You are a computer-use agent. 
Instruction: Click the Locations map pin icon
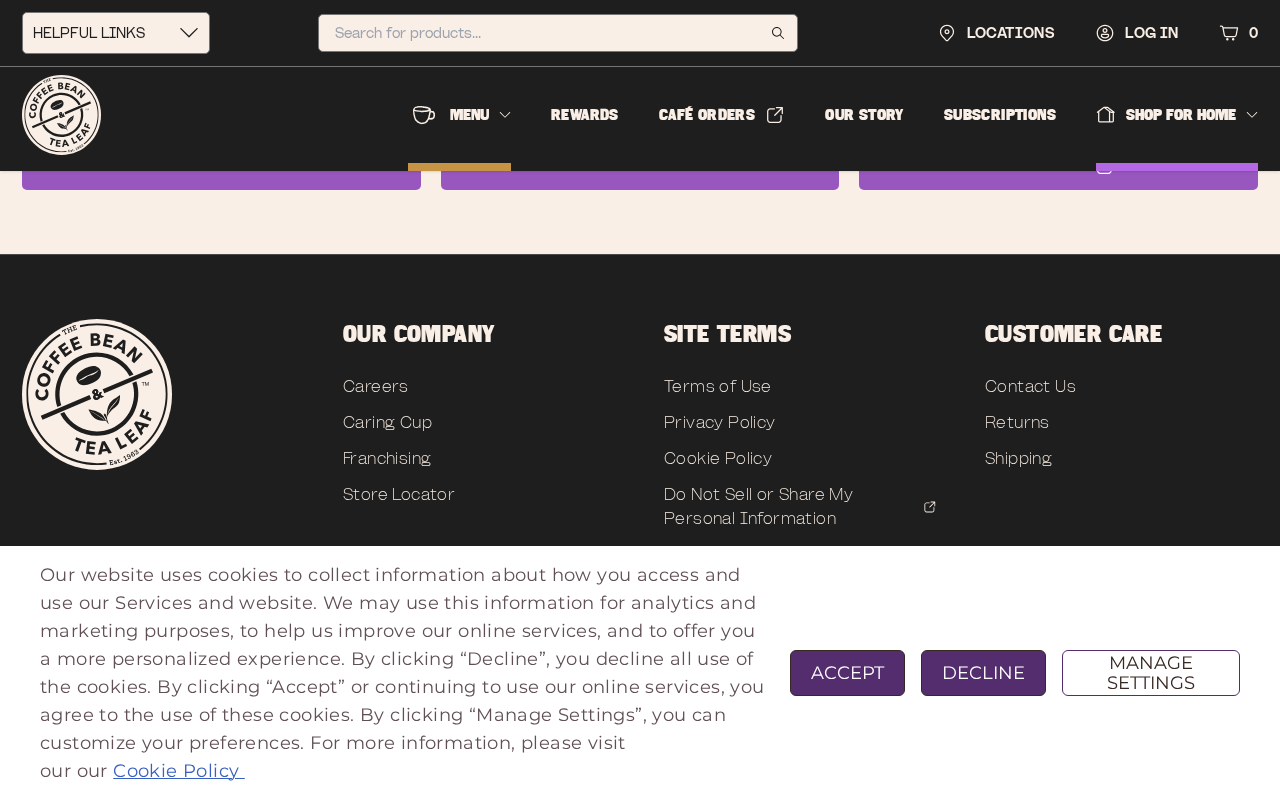click(x=947, y=33)
